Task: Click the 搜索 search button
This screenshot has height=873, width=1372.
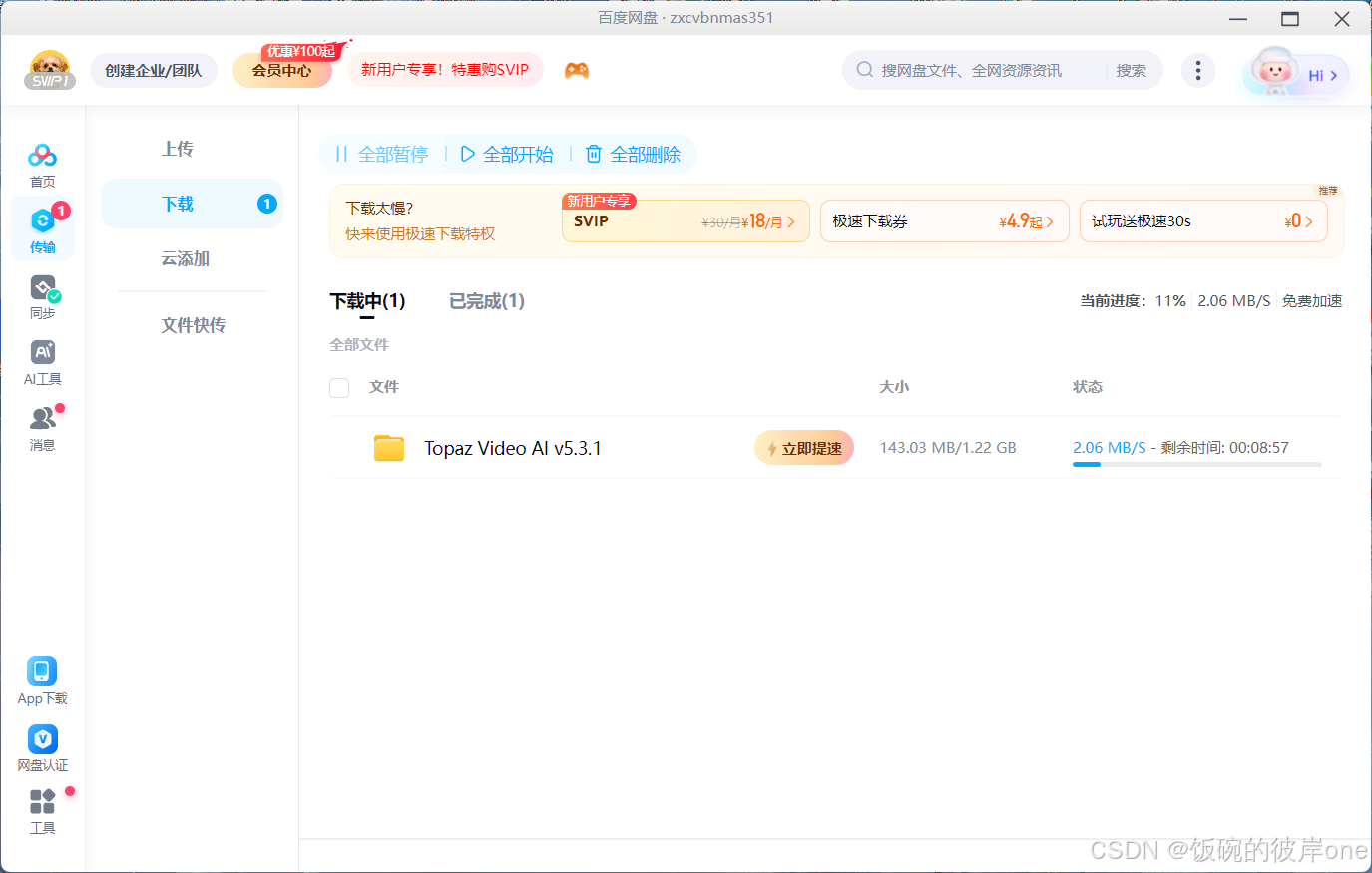Action: (1131, 70)
